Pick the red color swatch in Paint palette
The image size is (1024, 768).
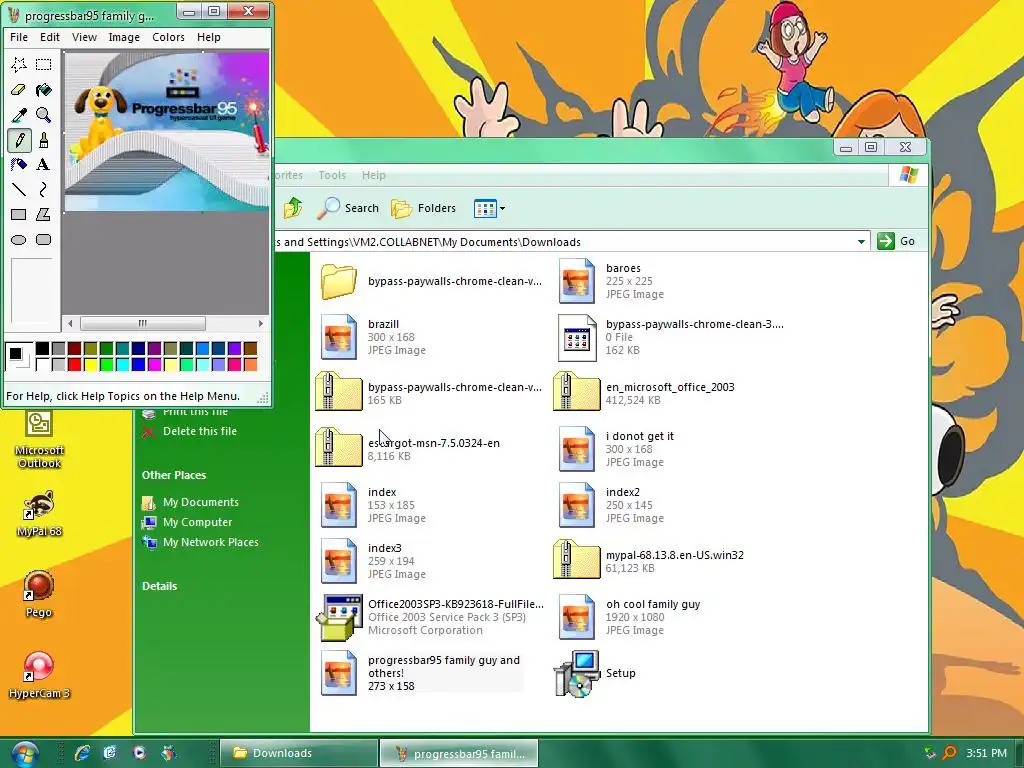point(74,364)
